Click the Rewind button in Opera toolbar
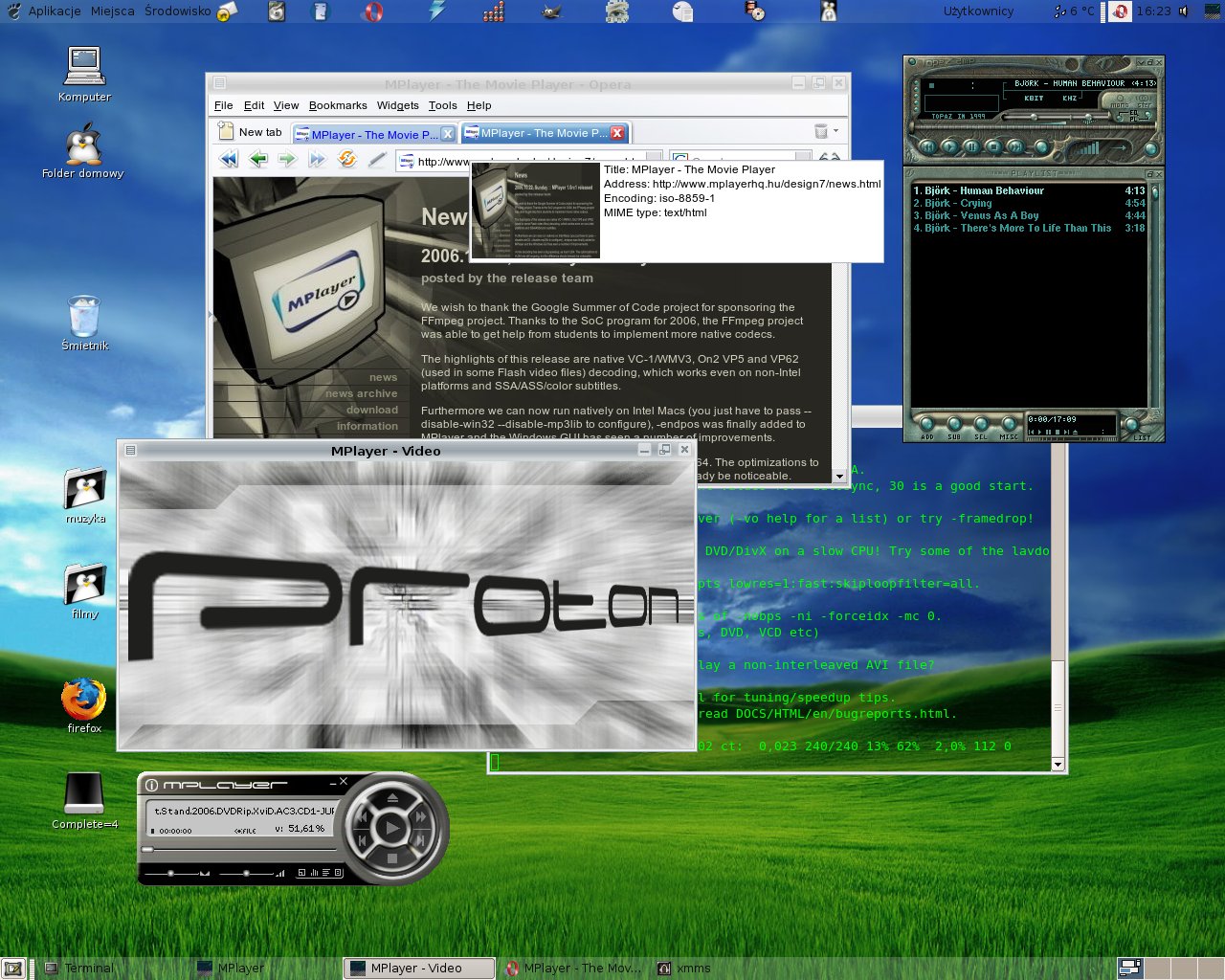This screenshot has height=980, width=1225. point(229,160)
